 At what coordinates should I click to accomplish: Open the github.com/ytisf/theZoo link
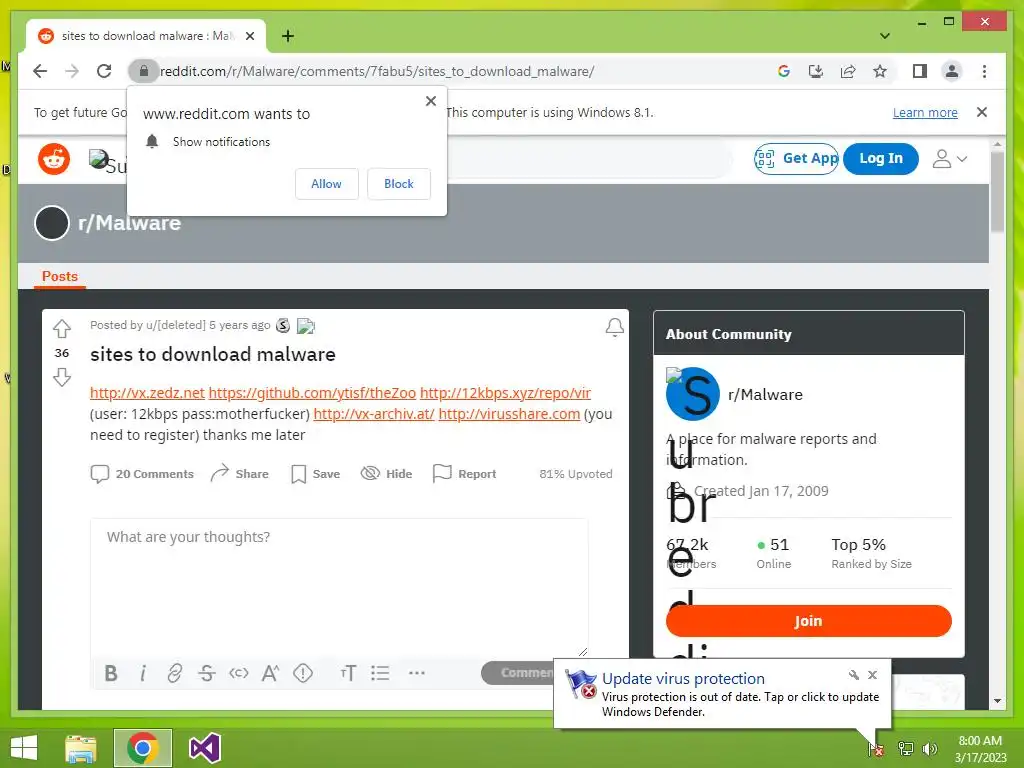click(x=312, y=393)
